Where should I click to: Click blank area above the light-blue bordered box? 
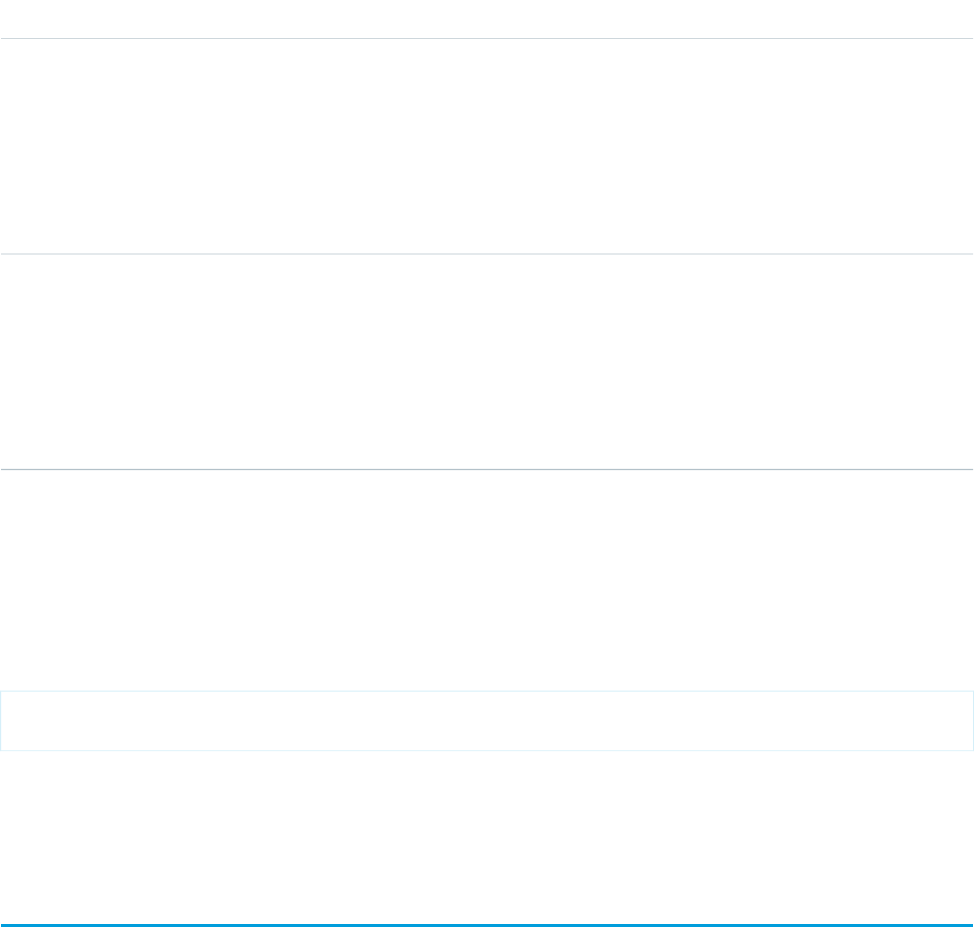tap(487, 580)
